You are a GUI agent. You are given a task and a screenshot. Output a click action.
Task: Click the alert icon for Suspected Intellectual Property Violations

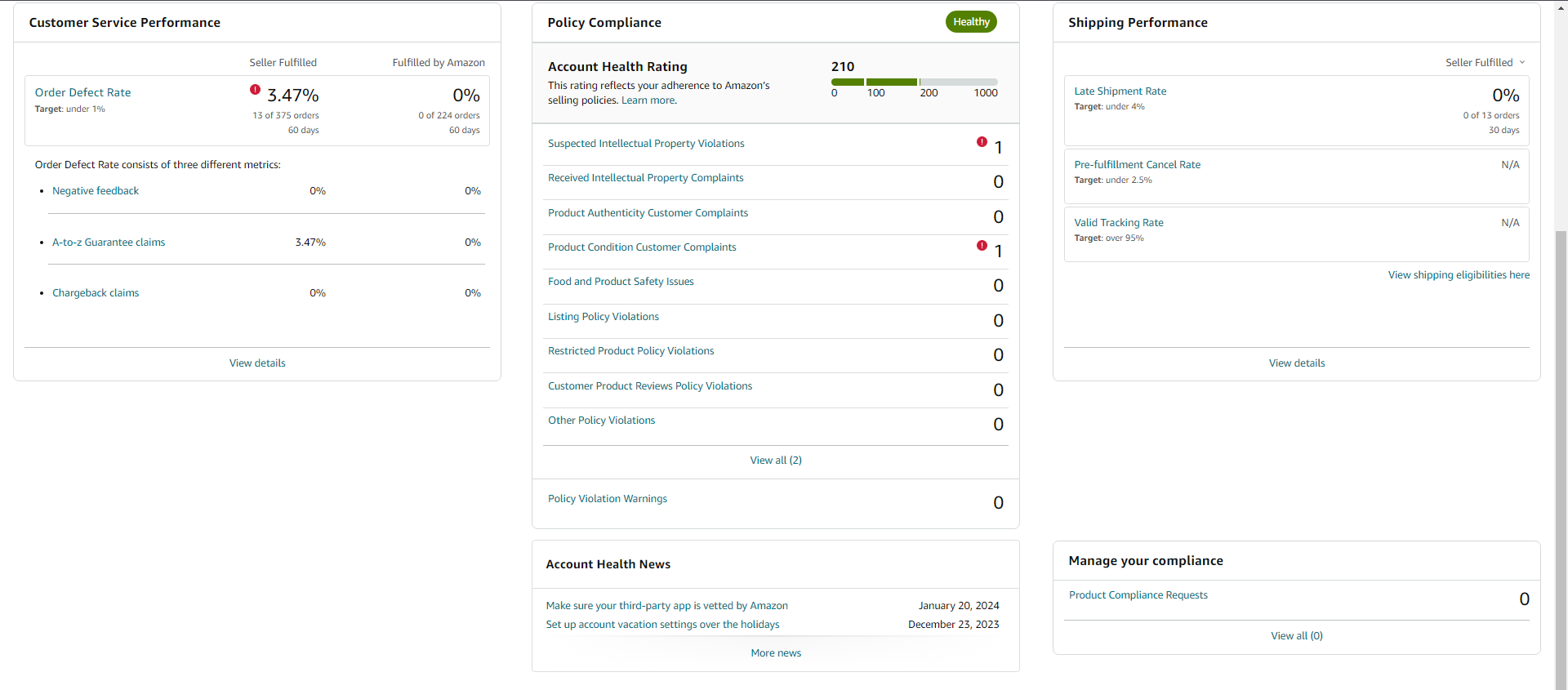tap(982, 142)
